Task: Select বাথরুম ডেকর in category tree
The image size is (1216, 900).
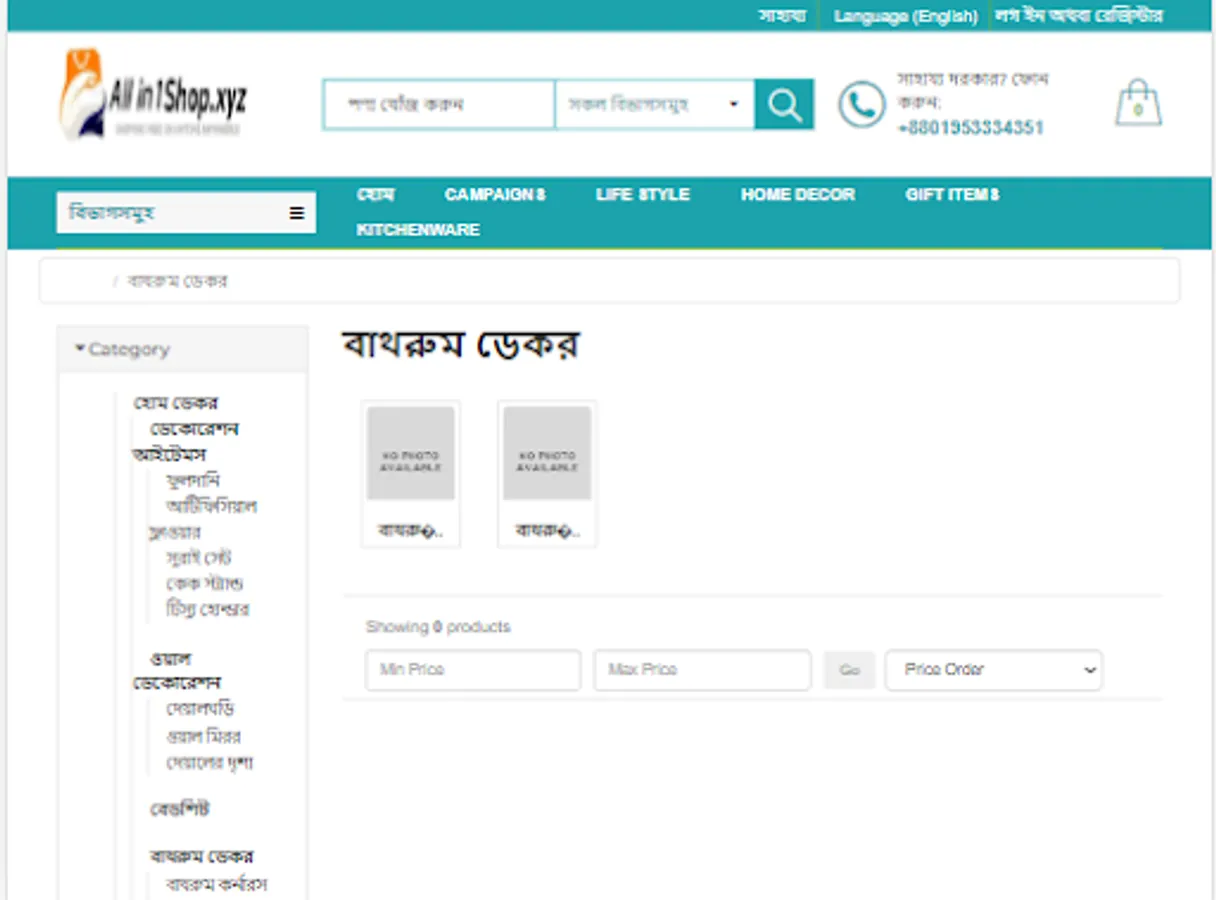Action: [202, 857]
